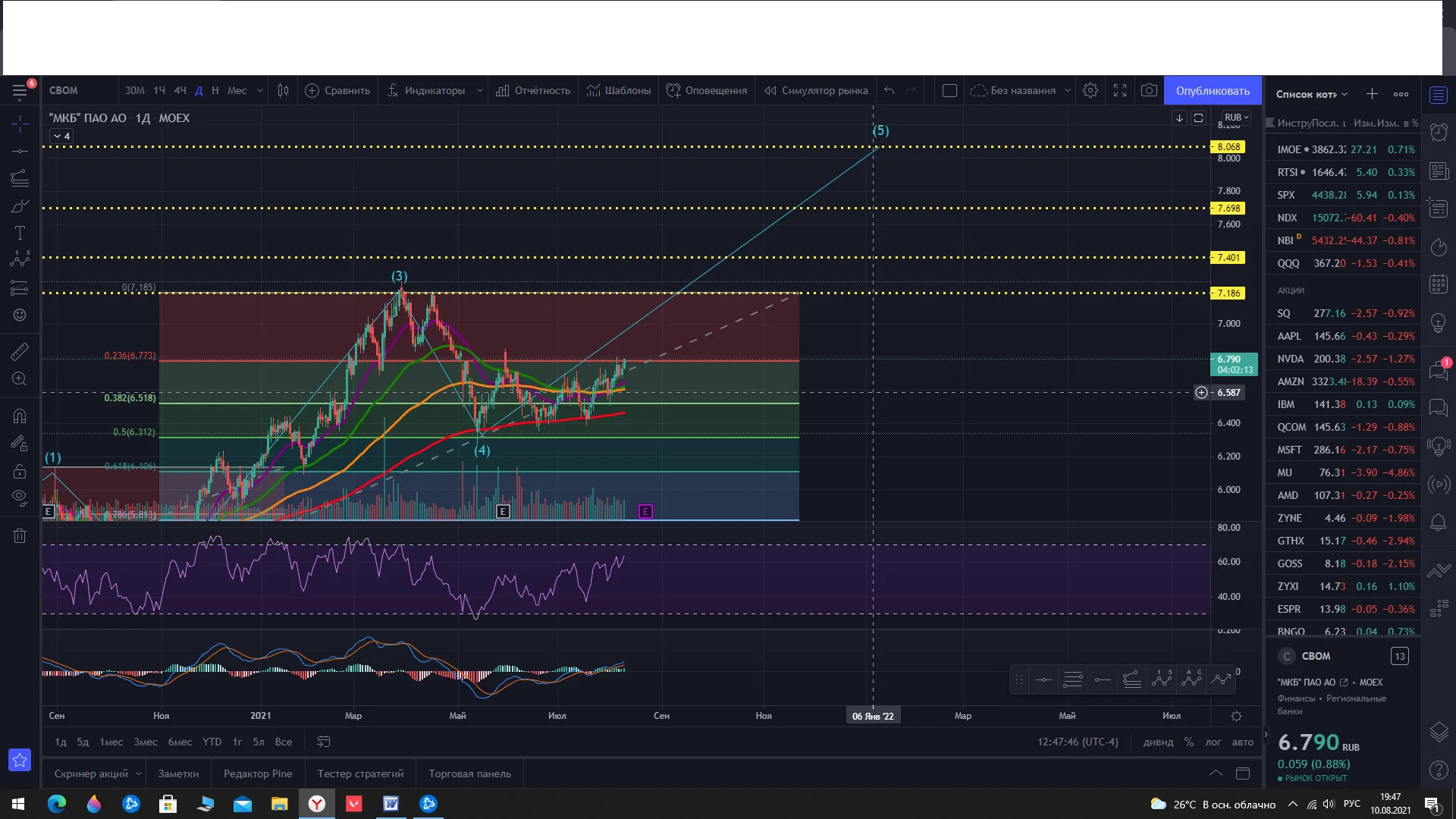Screen dimensions: 1456x819
Task: Toggle the дивид dividend adjustment
Action: (1158, 742)
